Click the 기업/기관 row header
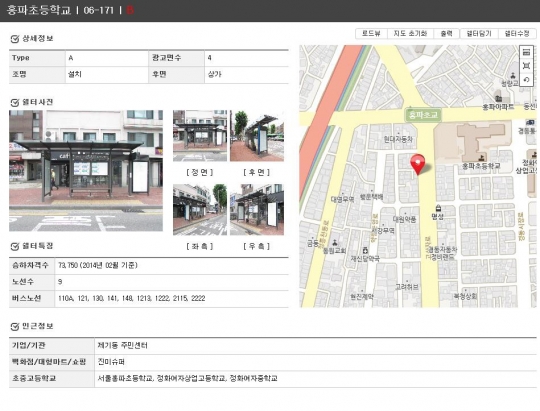Image resolution: width=540 pixels, height=411 pixels. click(52, 346)
